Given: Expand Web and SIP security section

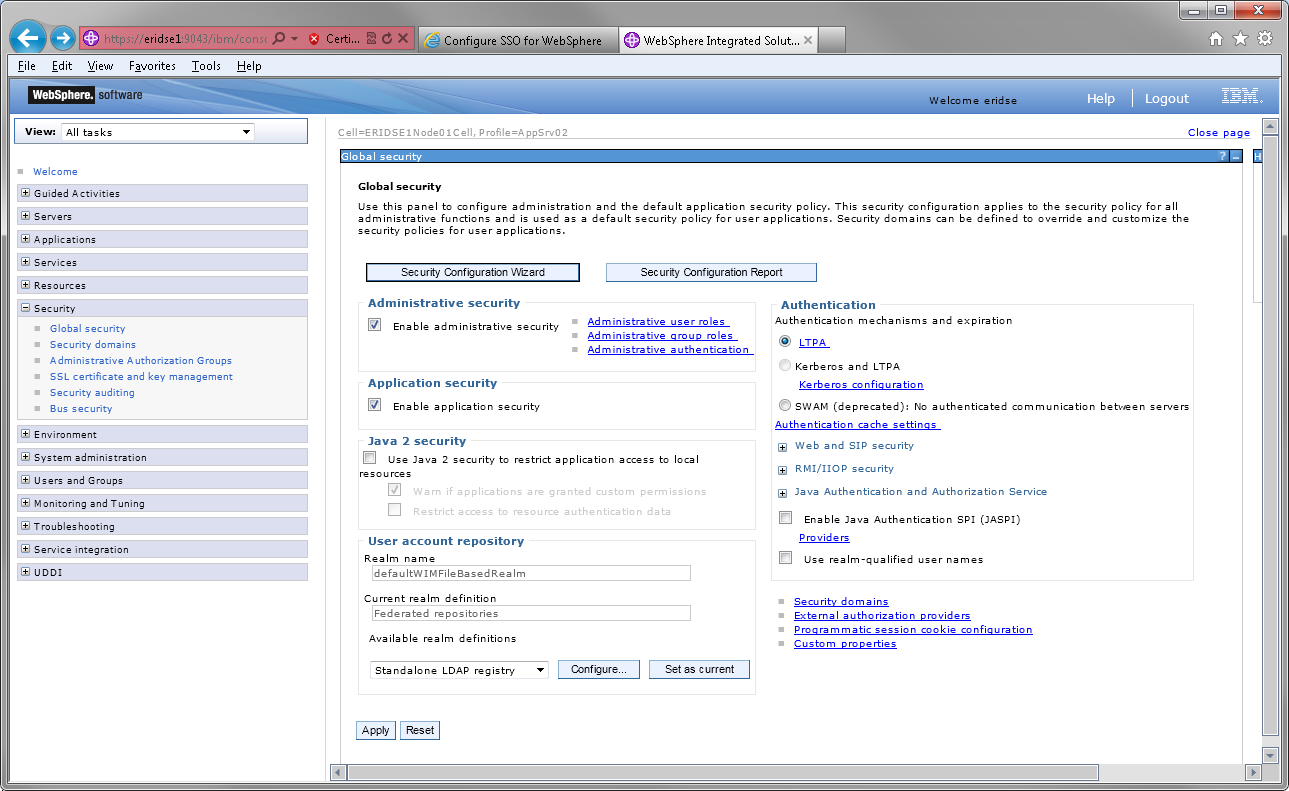Looking at the screenshot, I should coord(783,447).
